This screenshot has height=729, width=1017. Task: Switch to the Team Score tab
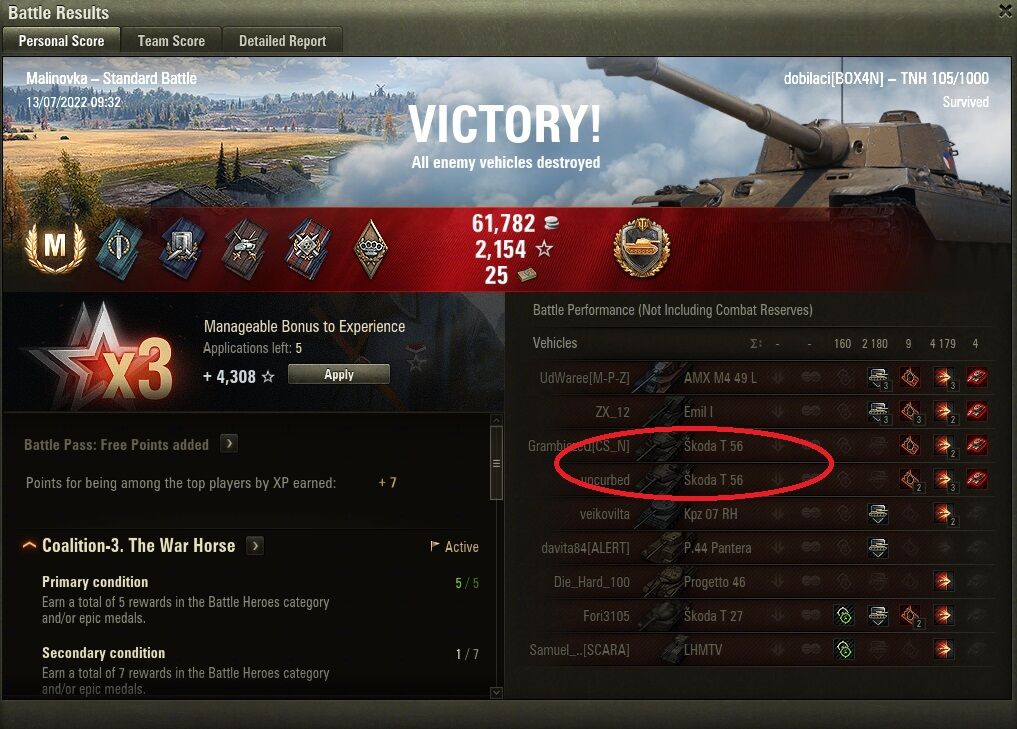pyautogui.click(x=171, y=40)
